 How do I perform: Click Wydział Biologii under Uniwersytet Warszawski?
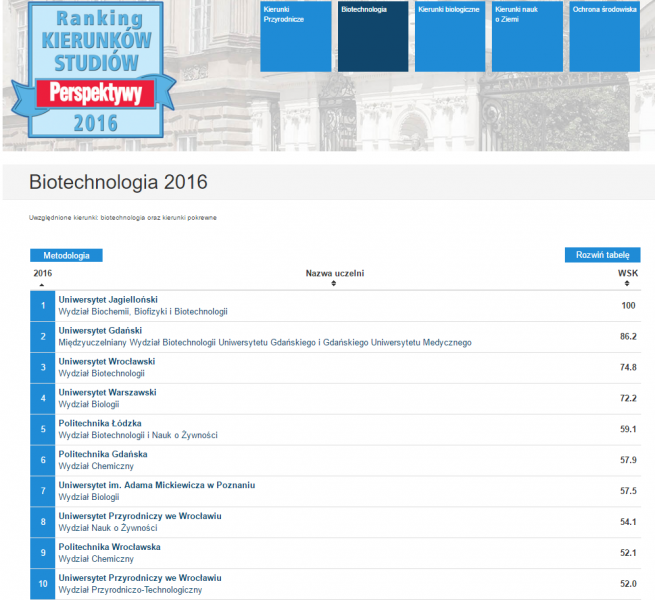pos(89,404)
